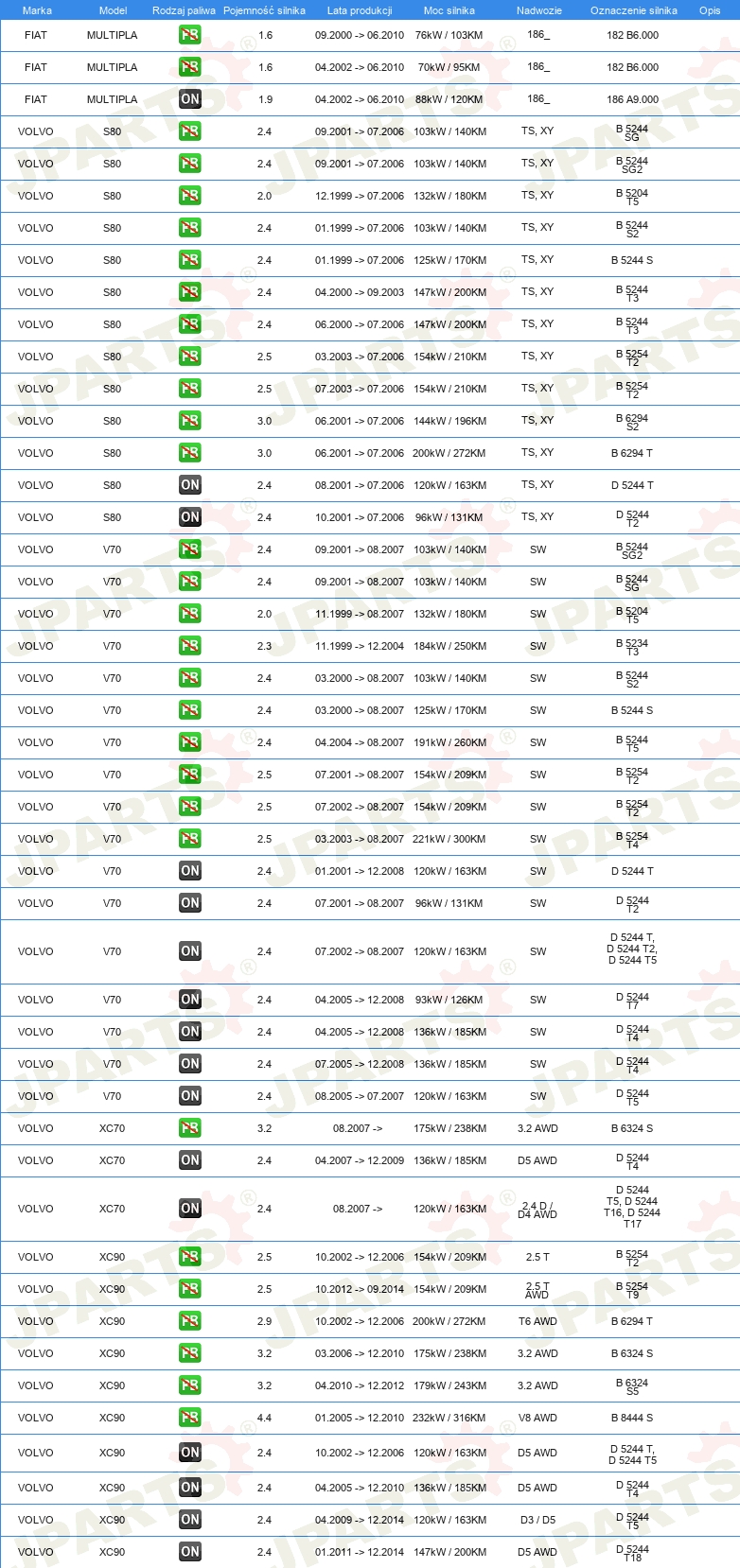Image resolution: width=740 pixels, height=1568 pixels.
Task: Click the T6 AWD body cell for XC90
Action: pyautogui.click(x=537, y=1321)
